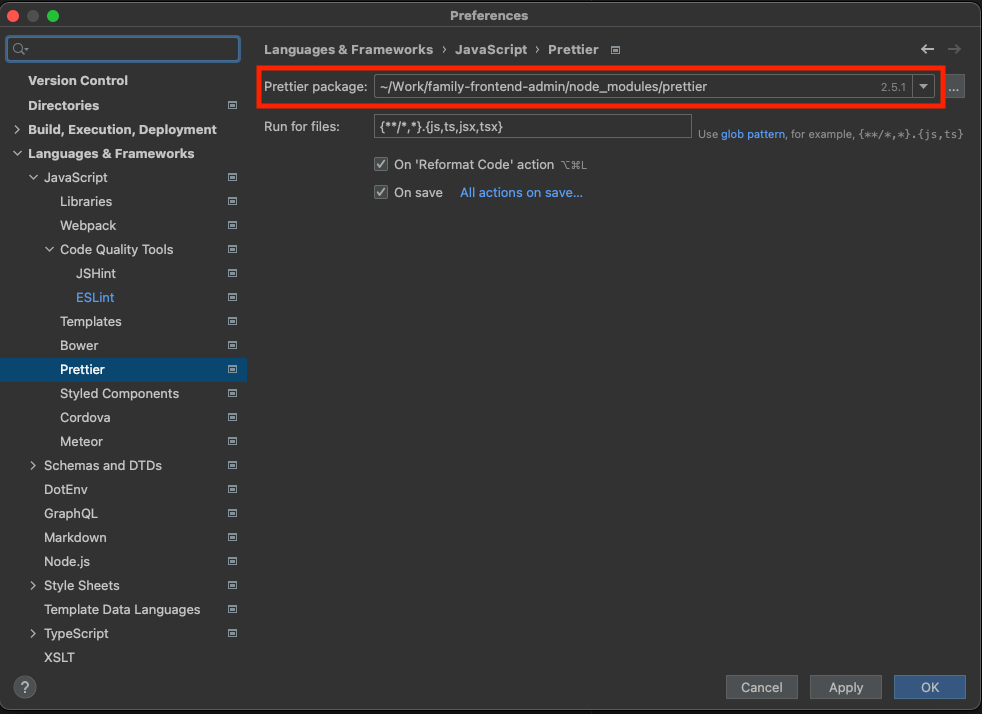982x714 pixels.
Task: Click the project icon in the breadcrumb header
Action: click(x=616, y=50)
